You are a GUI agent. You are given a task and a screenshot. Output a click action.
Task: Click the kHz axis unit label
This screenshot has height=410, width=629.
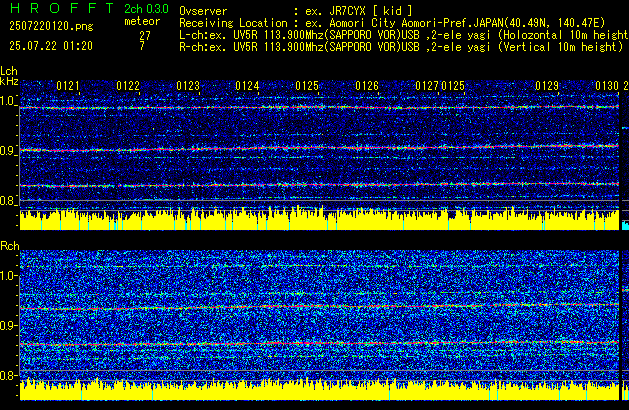coord(9,81)
